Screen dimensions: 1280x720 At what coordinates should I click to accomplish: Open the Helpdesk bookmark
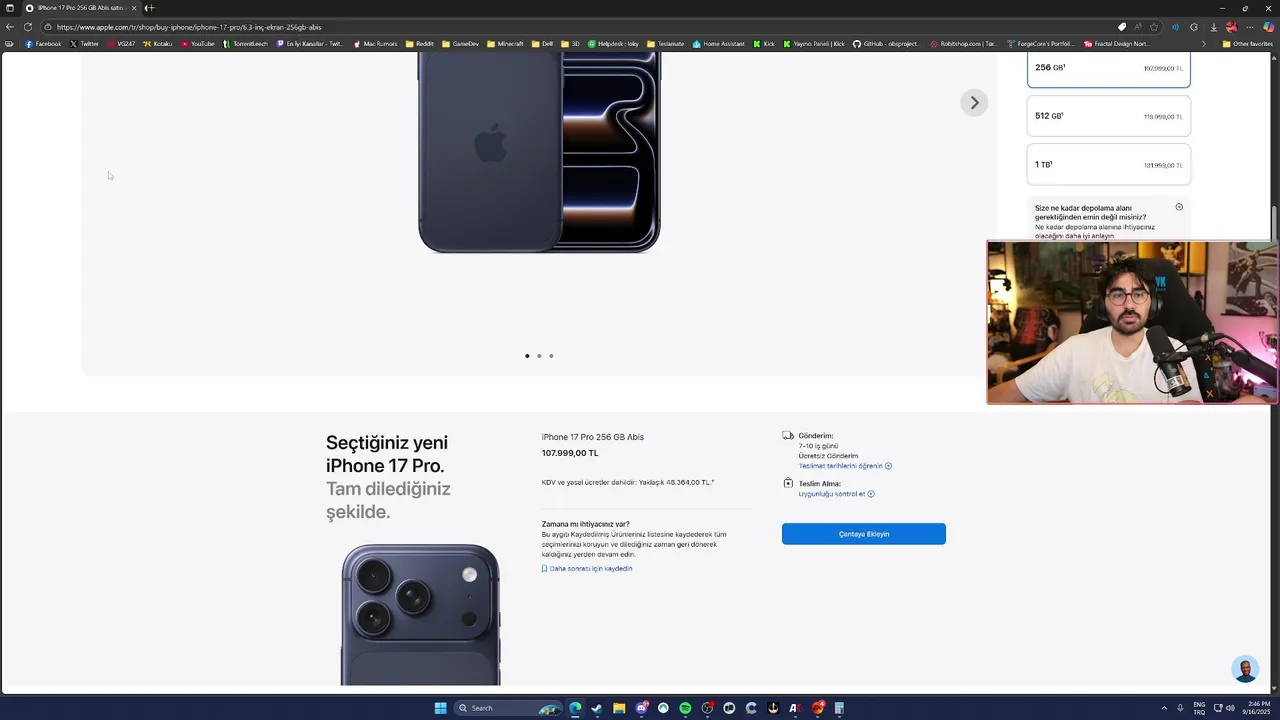[x=613, y=44]
